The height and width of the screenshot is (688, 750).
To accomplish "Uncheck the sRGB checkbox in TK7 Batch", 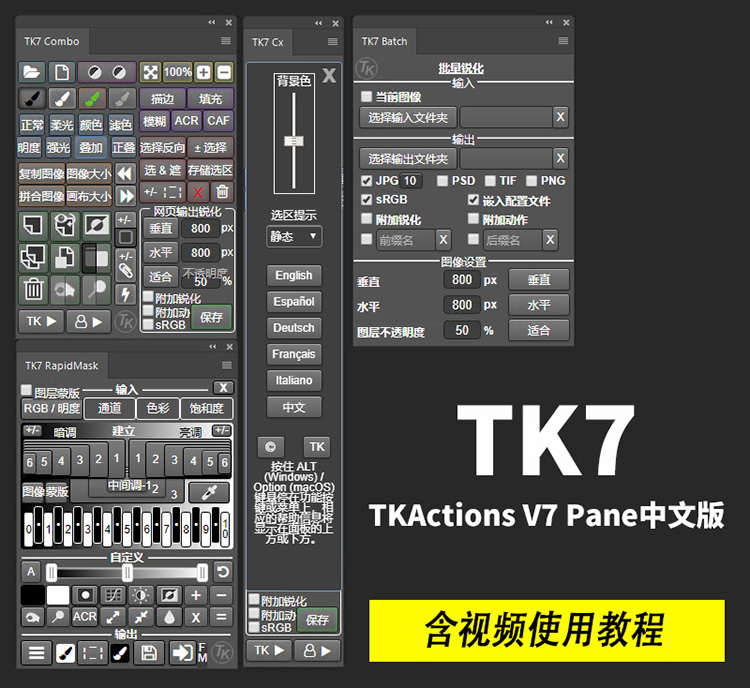I will click(x=366, y=200).
